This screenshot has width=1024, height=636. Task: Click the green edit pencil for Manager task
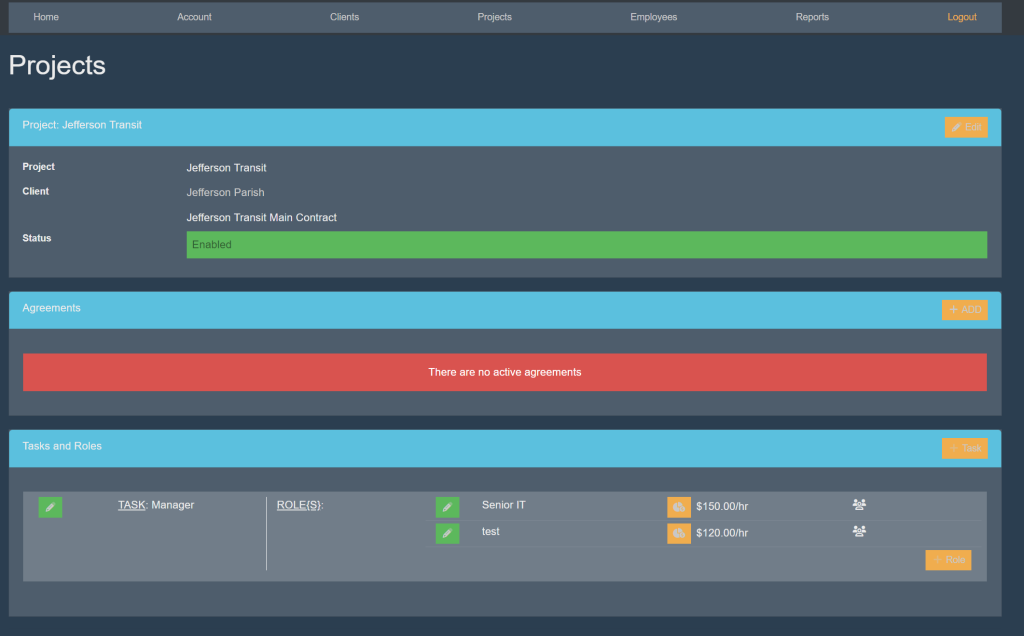pyautogui.click(x=50, y=507)
